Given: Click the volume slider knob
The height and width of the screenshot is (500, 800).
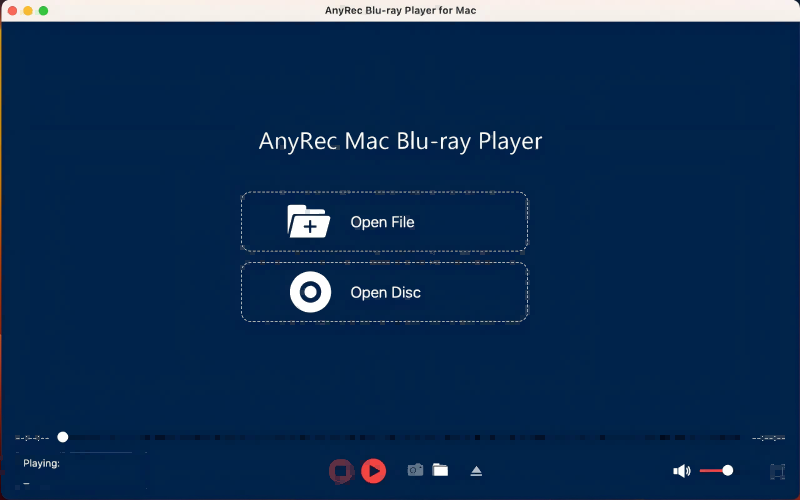Looking at the screenshot, I should (x=728, y=470).
